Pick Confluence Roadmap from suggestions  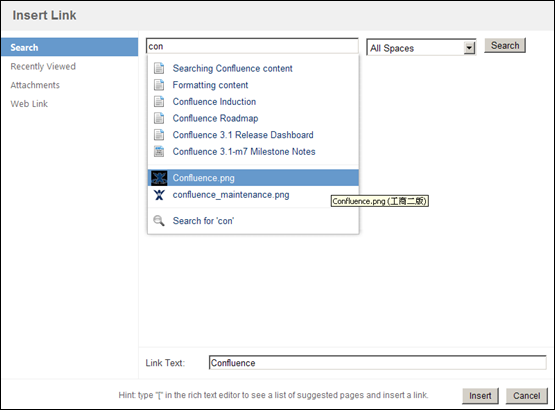coord(253,118)
